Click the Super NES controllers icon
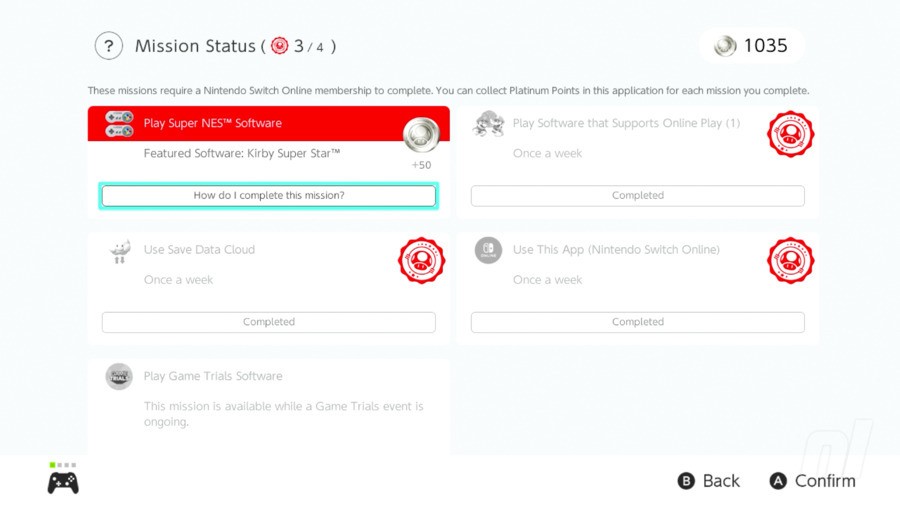This screenshot has width=900, height=506. [x=120, y=124]
